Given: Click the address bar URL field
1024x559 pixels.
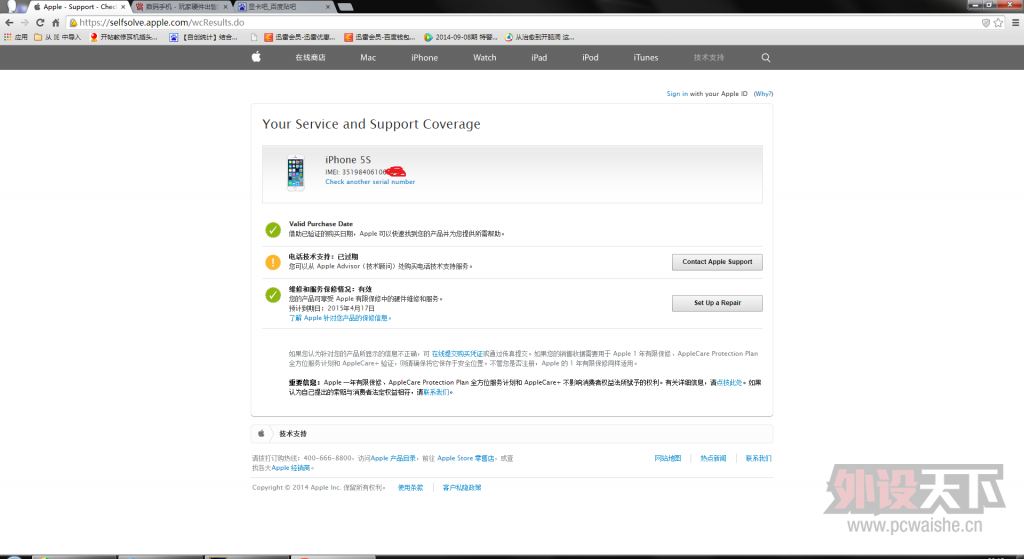Looking at the screenshot, I should point(522,22).
